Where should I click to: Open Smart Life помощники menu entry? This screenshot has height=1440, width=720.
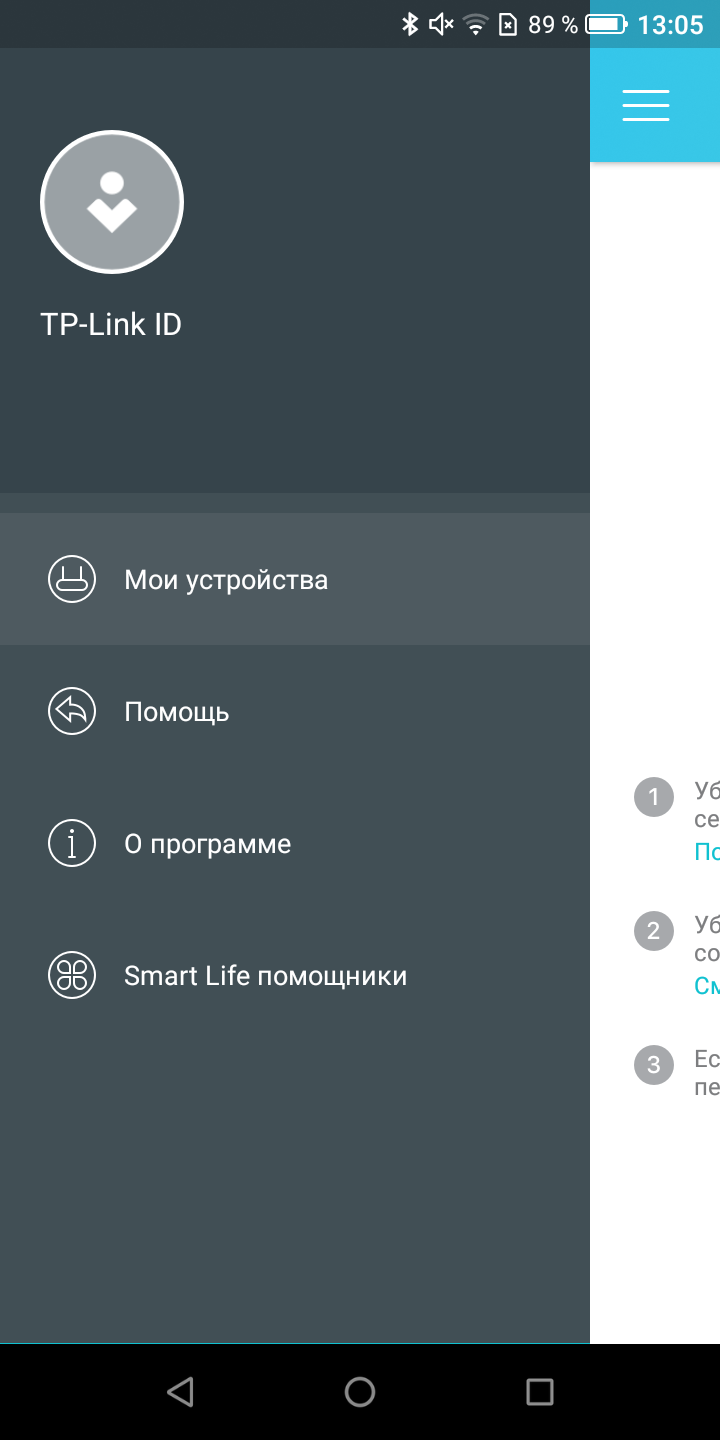click(295, 975)
